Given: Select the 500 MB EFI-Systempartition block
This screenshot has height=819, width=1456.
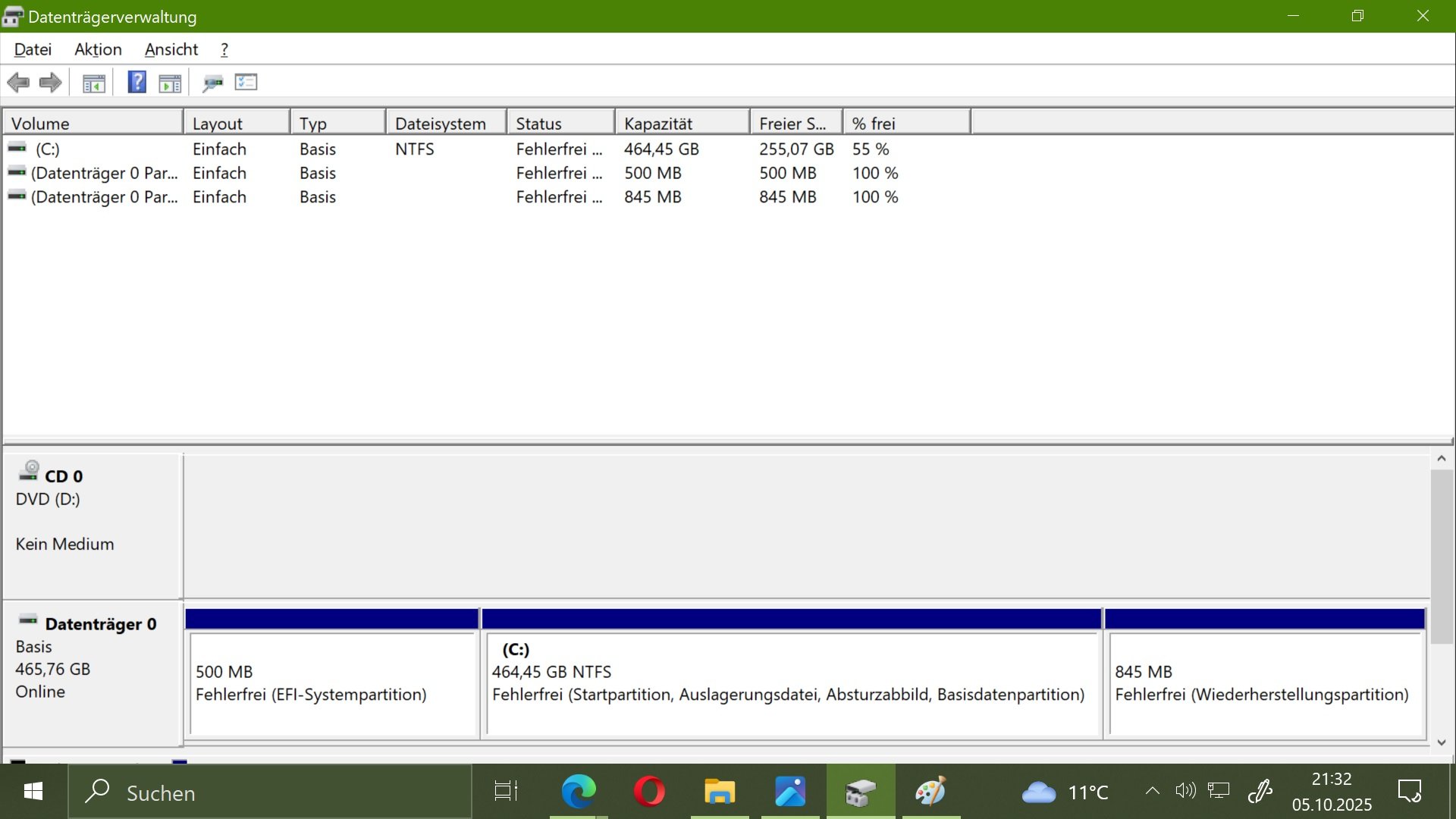Looking at the screenshot, I should pyautogui.click(x=332, y=682).
